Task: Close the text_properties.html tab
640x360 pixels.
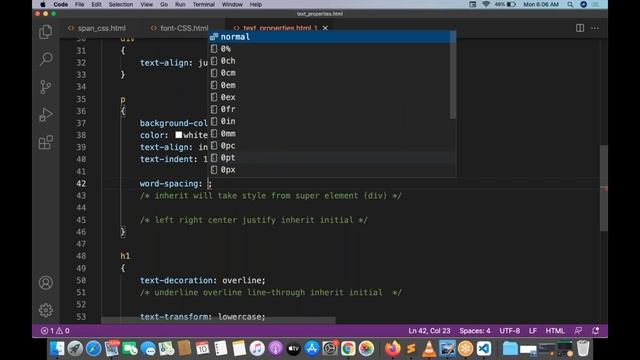Action: pos(325,28)
